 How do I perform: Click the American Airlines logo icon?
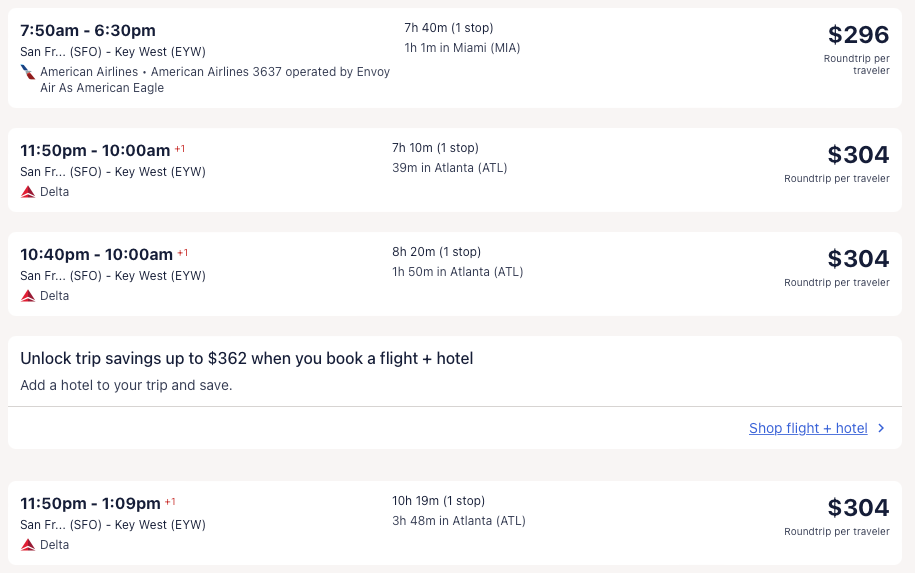(28, 72)
